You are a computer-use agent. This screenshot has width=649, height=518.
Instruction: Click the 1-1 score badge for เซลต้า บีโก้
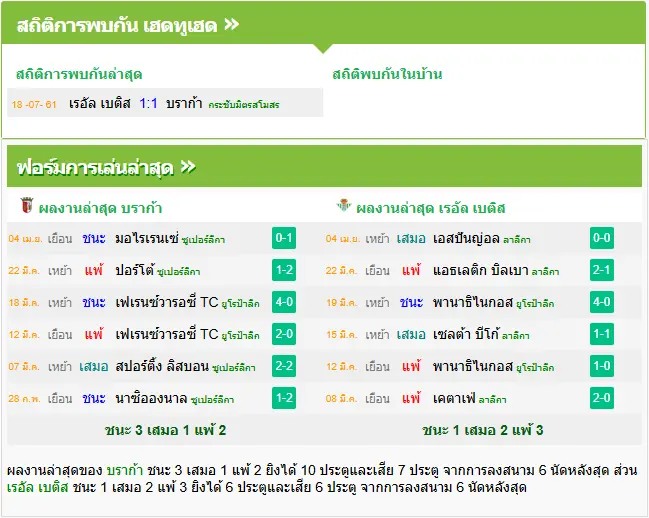tap(601, 334)
